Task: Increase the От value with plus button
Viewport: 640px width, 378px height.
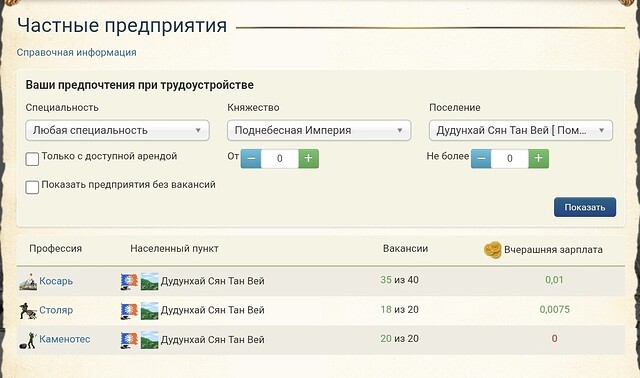Action: tap(309, 158)
